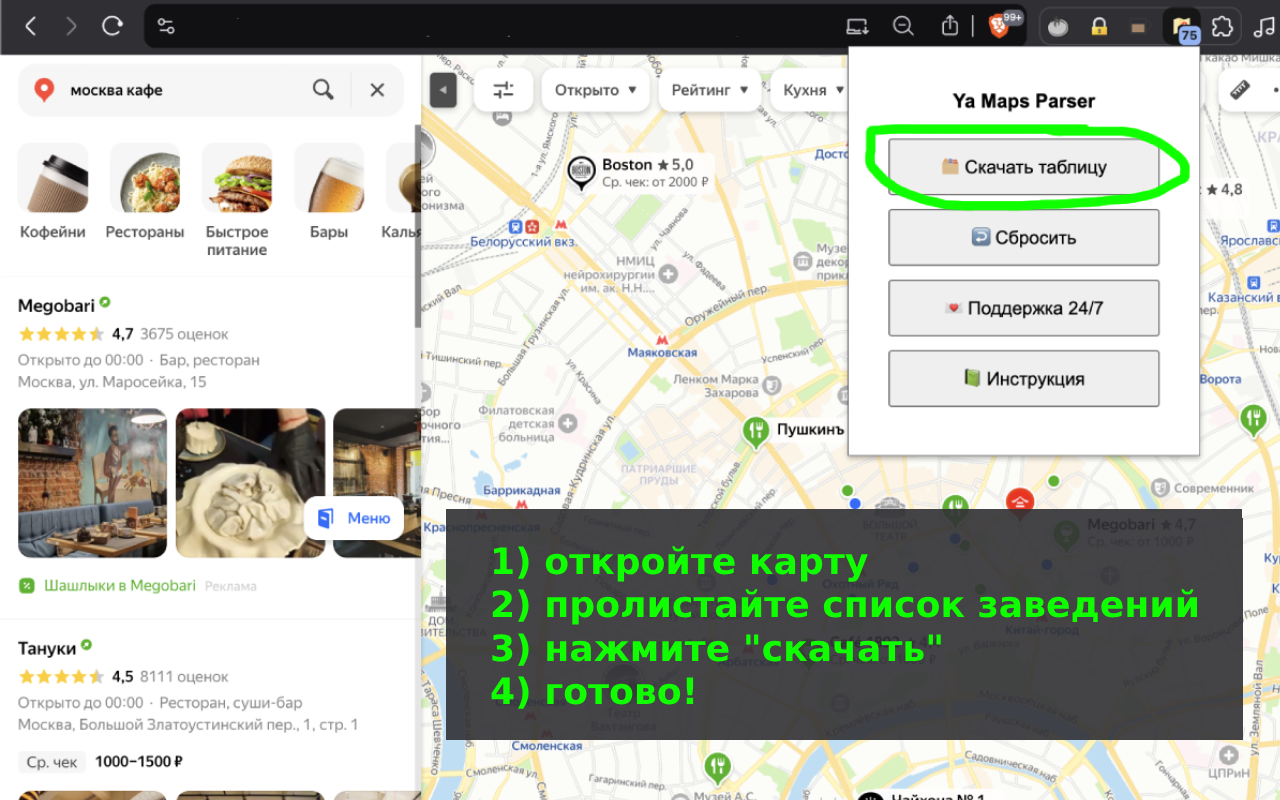Expand the Кухня filter dropdown
Image resolution: width=1280 pixels, height=800 pixels.
[x=809, y=90]
